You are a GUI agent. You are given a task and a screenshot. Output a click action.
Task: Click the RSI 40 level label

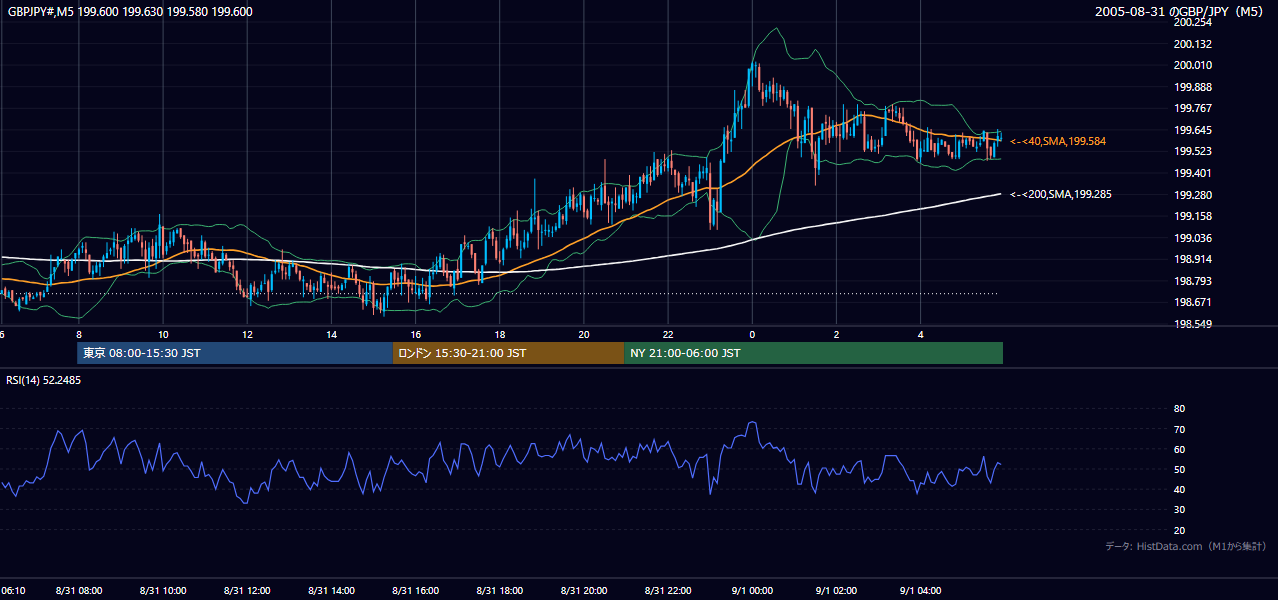(x=1179, y=489)
